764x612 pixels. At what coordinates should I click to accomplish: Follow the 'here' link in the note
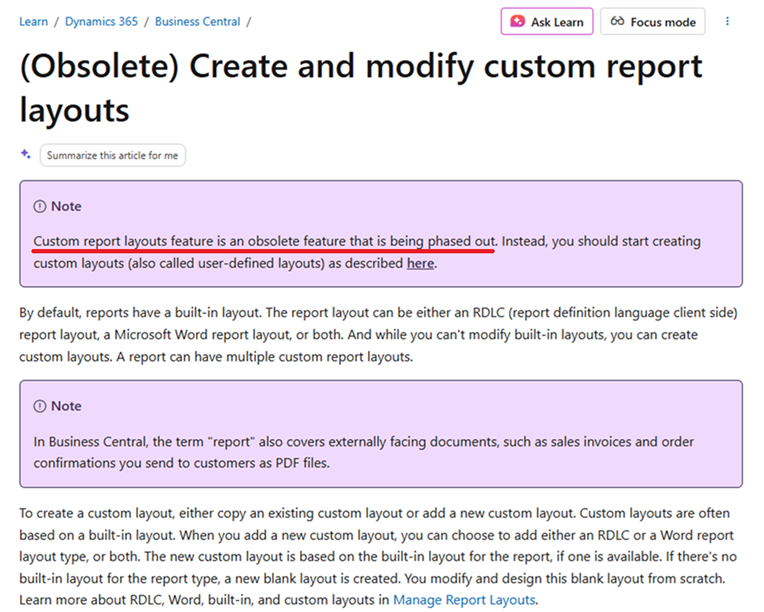coord(420,264)
